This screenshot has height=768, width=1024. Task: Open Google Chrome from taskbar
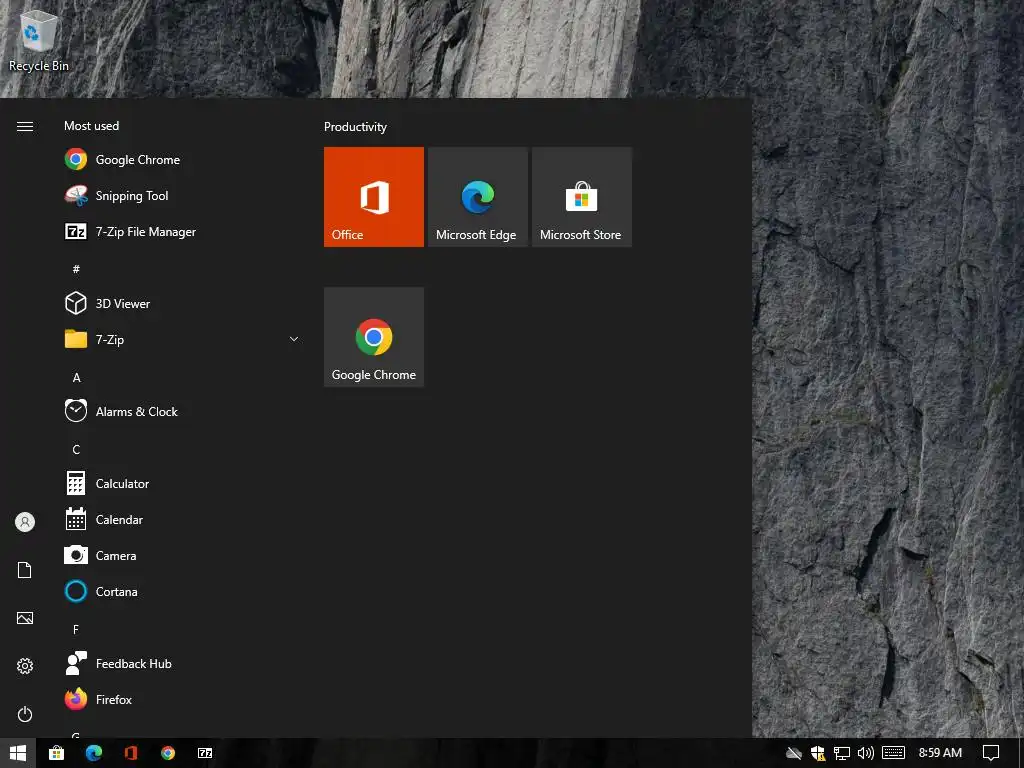click(x=168, y=753)
